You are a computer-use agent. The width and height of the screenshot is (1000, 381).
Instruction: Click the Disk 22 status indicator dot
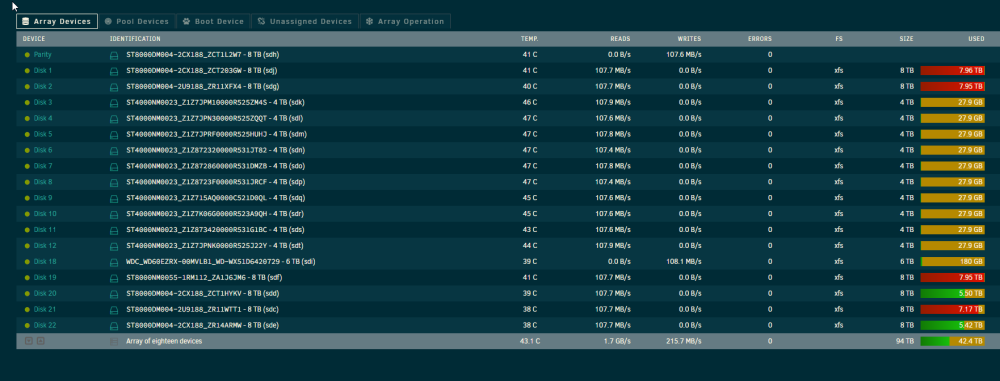pos(27,325)
